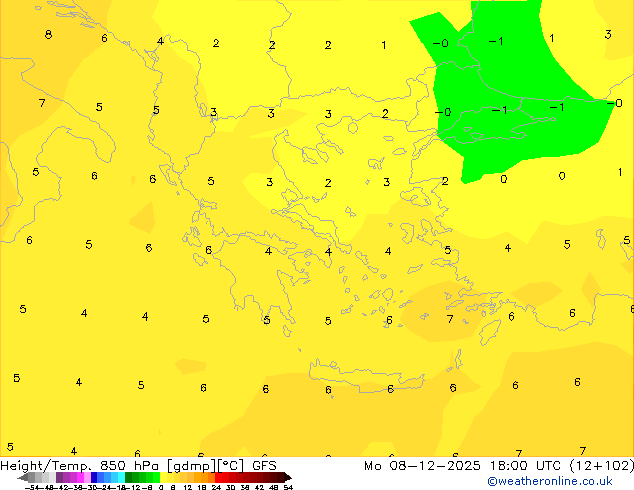Select the cyan legend swatch
634x490 pixels.
coord(121,477)
